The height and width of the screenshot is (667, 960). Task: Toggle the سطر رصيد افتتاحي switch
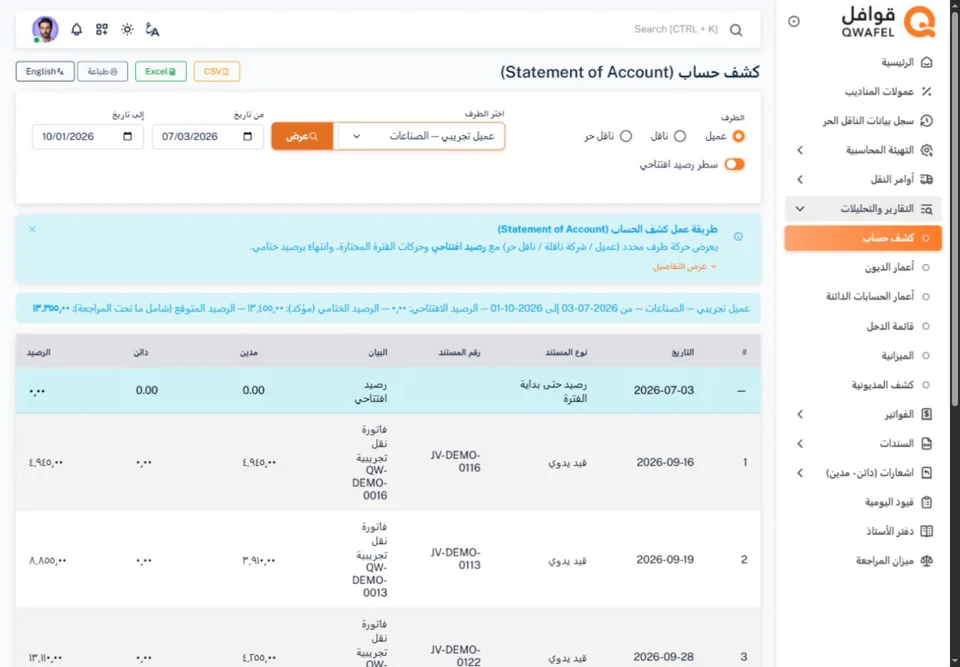pos(734,164)
